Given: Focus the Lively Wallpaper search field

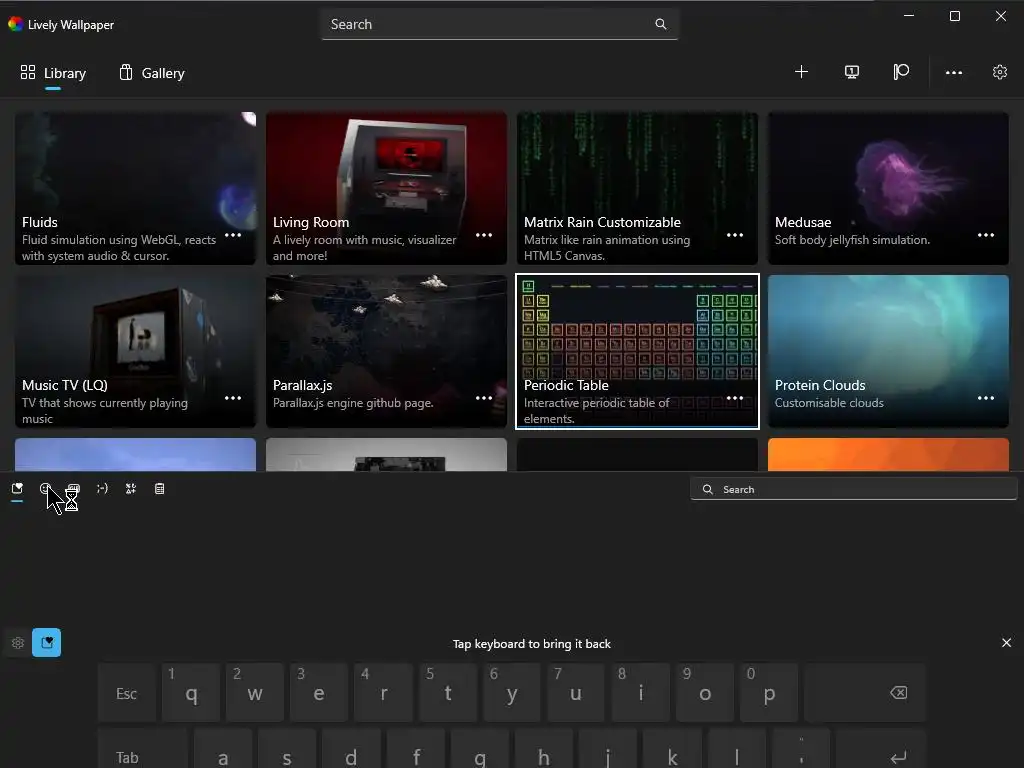Looking at the screenshot, I should click(x=500, y=24).
